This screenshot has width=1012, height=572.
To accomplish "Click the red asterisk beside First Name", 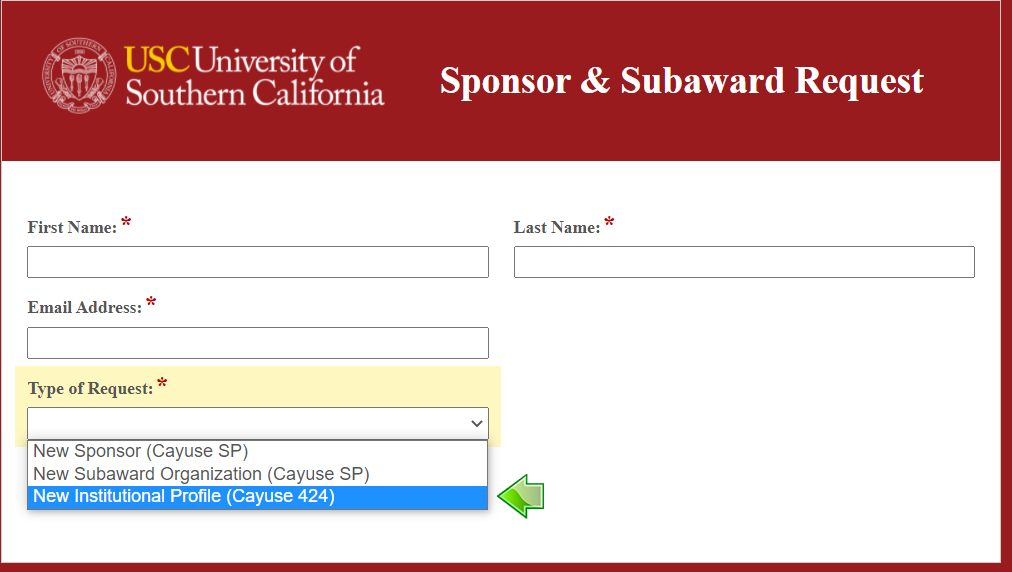I will pos(126,223).
